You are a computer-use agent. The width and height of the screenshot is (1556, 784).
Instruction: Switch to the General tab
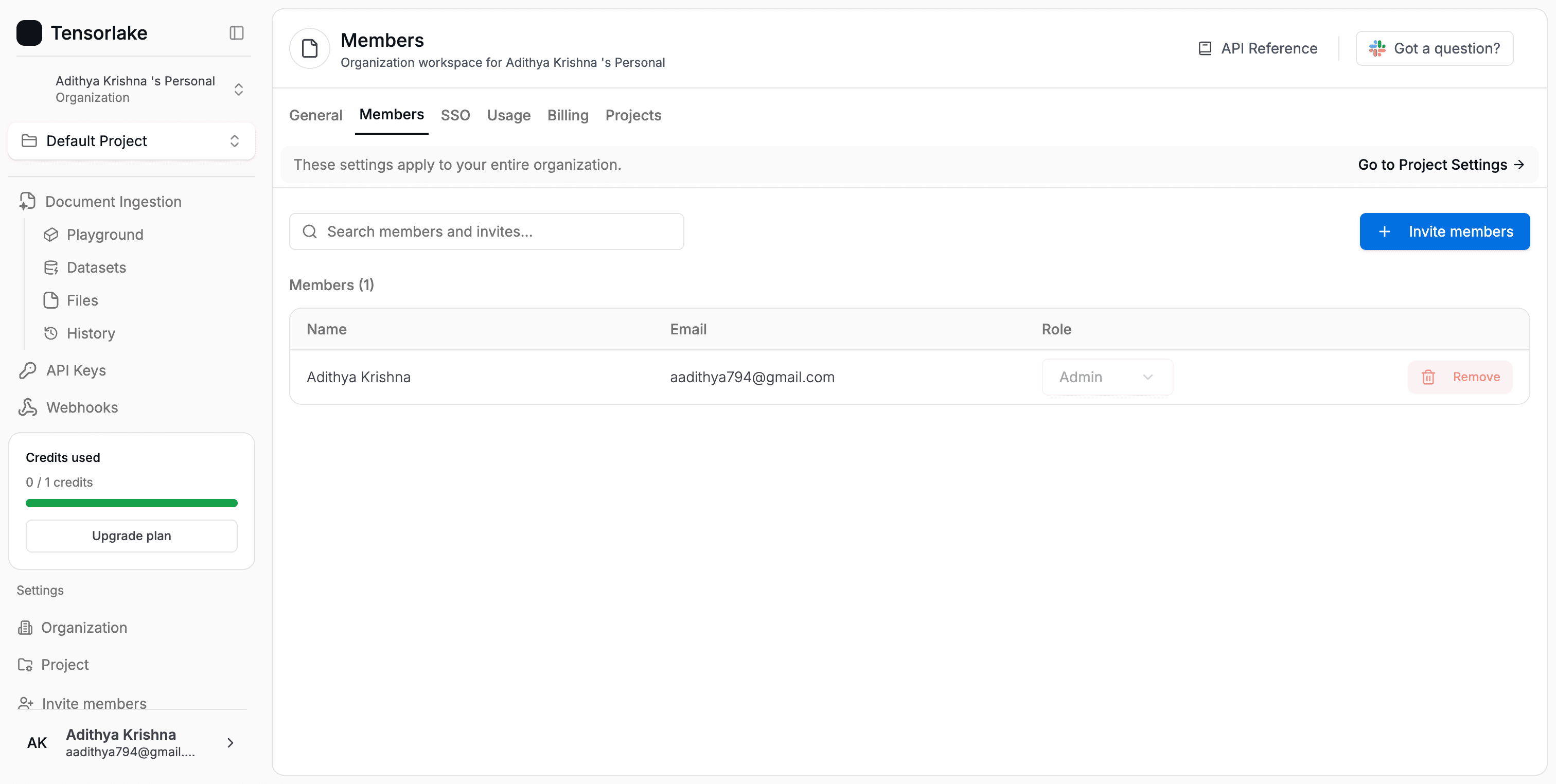click(x=316, y=115)
